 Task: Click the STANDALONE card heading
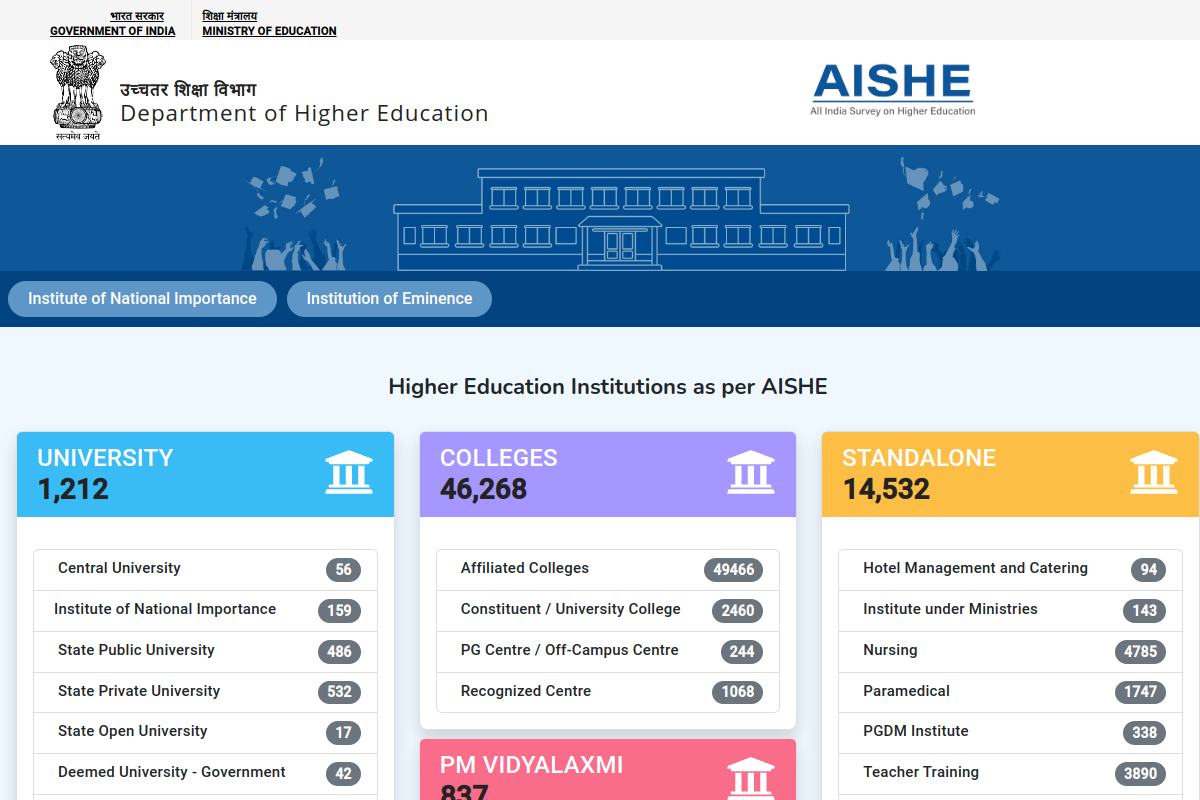pos(919,458)
